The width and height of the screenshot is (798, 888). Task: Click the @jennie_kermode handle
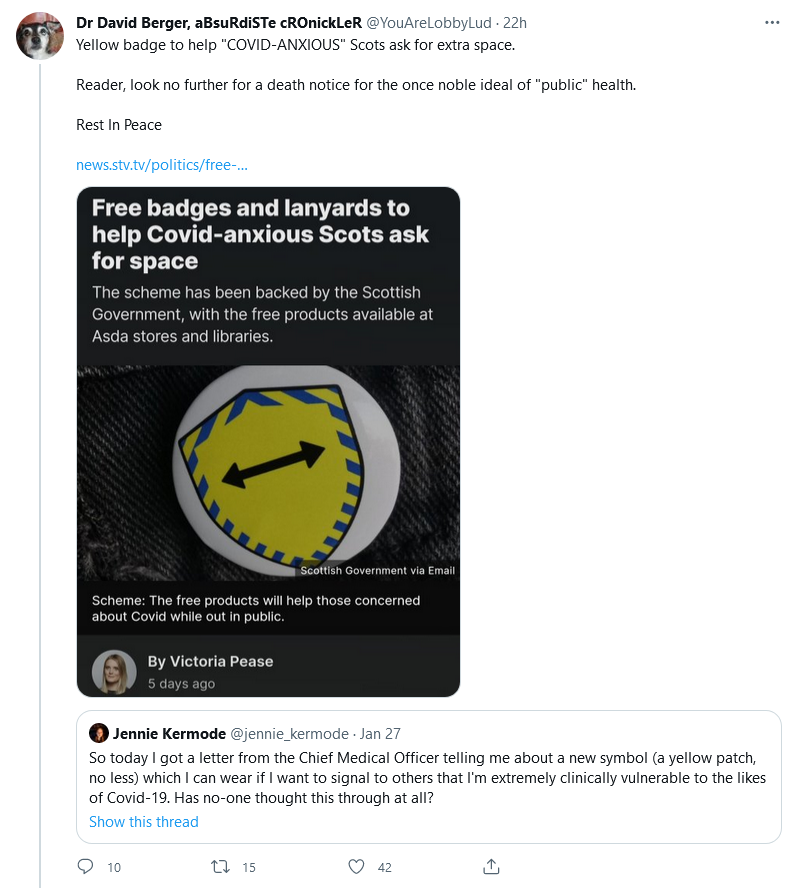[x=290, y=733]
